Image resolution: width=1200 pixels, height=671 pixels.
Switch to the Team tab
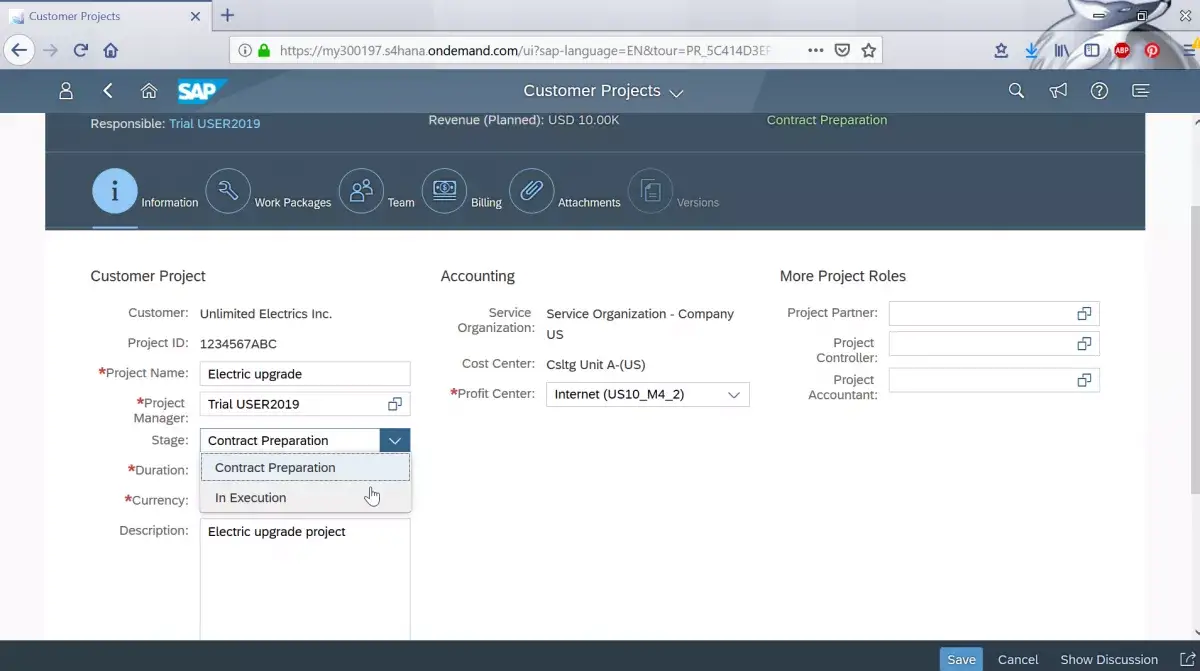point(401,202)
